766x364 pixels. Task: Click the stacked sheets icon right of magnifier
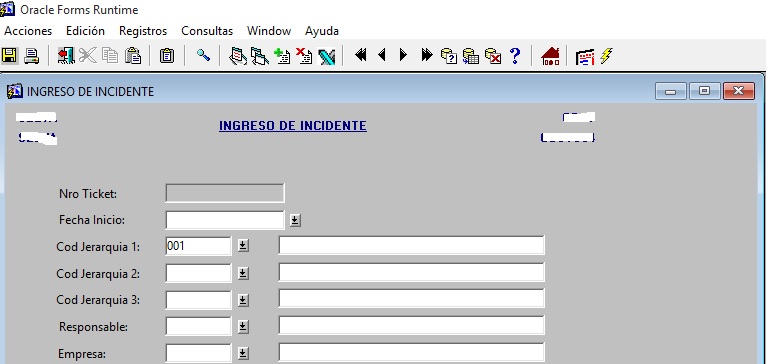pos(238,56)
